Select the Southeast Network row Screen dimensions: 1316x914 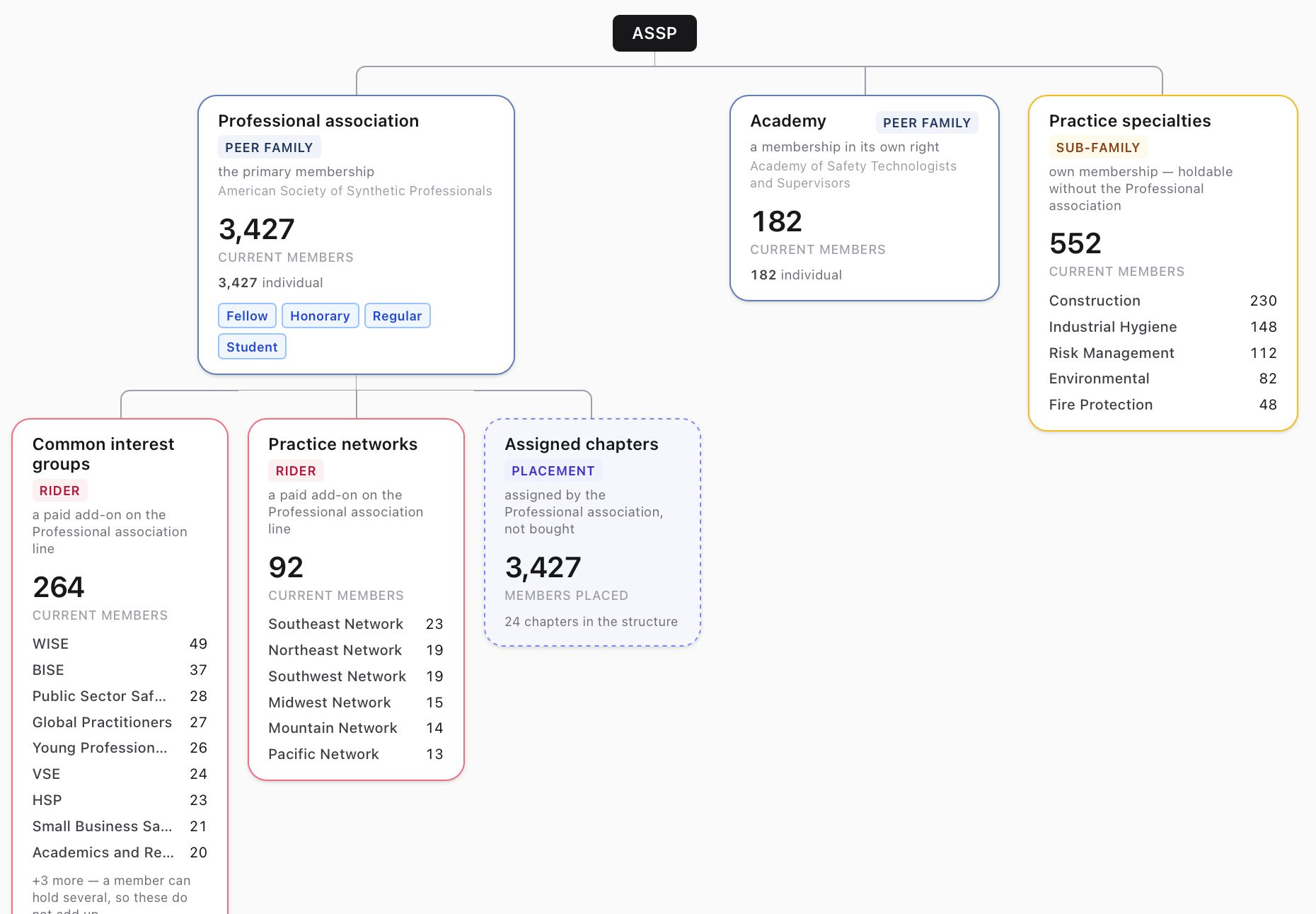[356, 624]
